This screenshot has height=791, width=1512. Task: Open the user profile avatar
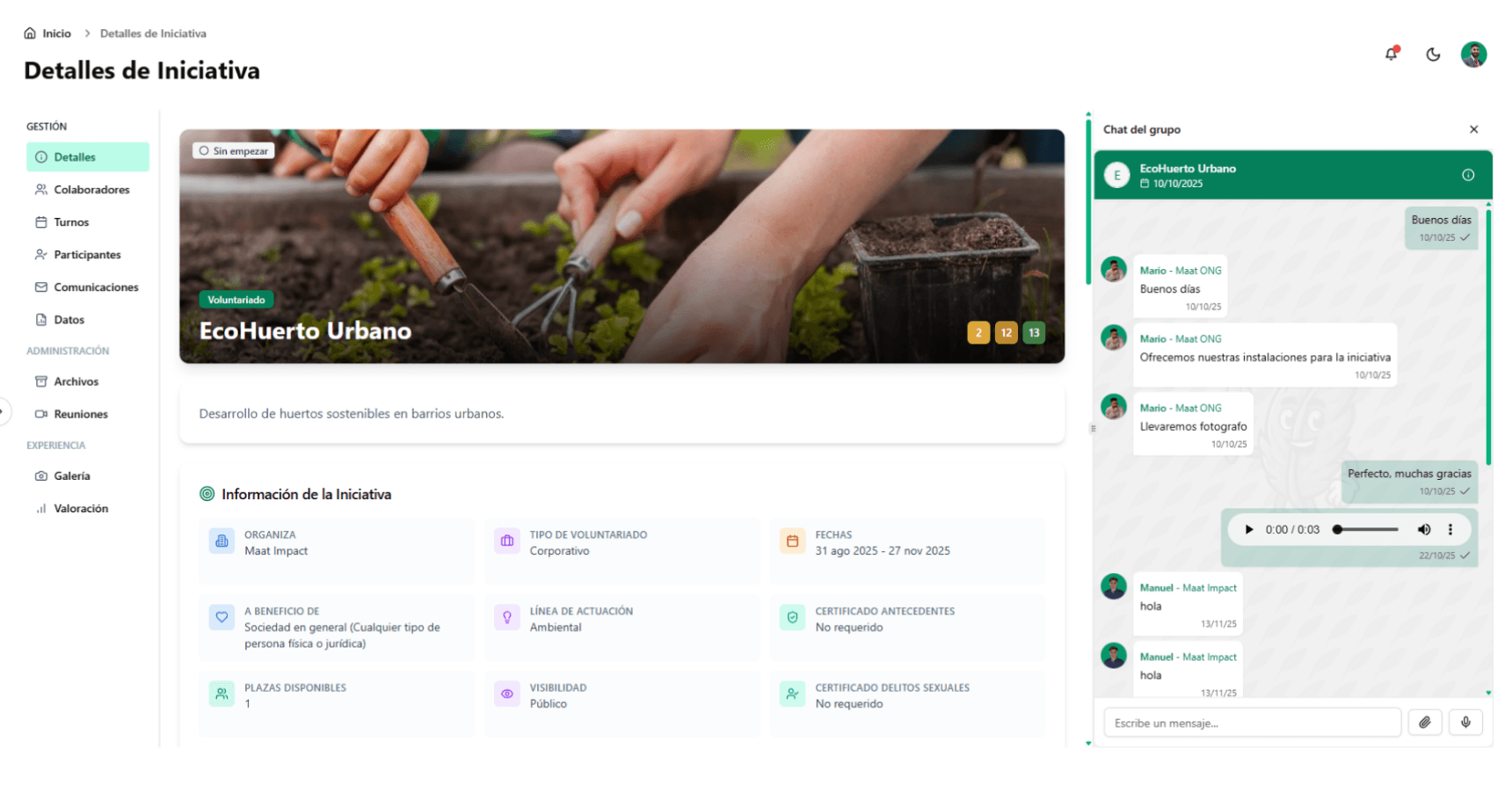[1473, 54]
